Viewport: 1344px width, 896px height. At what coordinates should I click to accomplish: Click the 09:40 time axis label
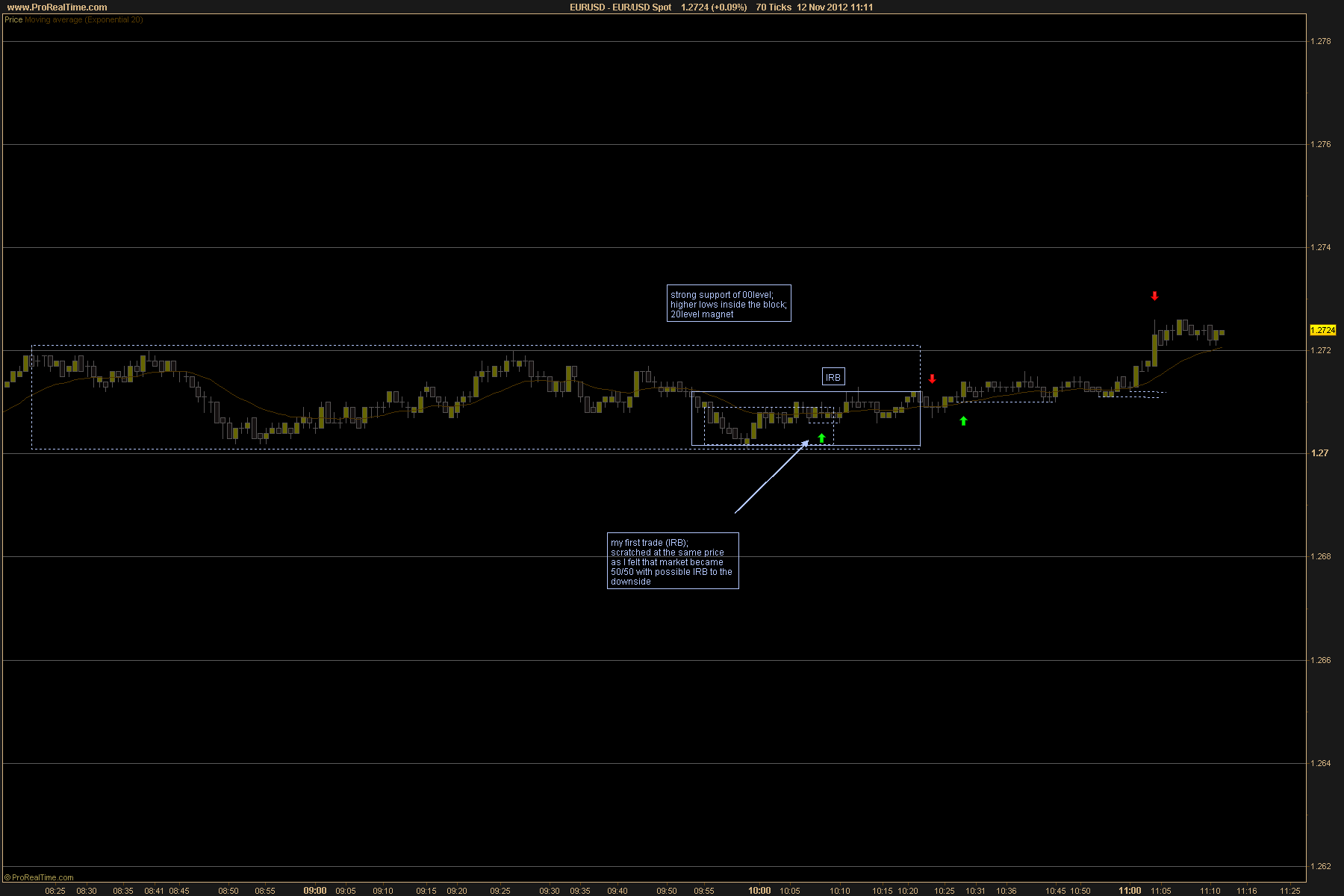coord(617,891)
